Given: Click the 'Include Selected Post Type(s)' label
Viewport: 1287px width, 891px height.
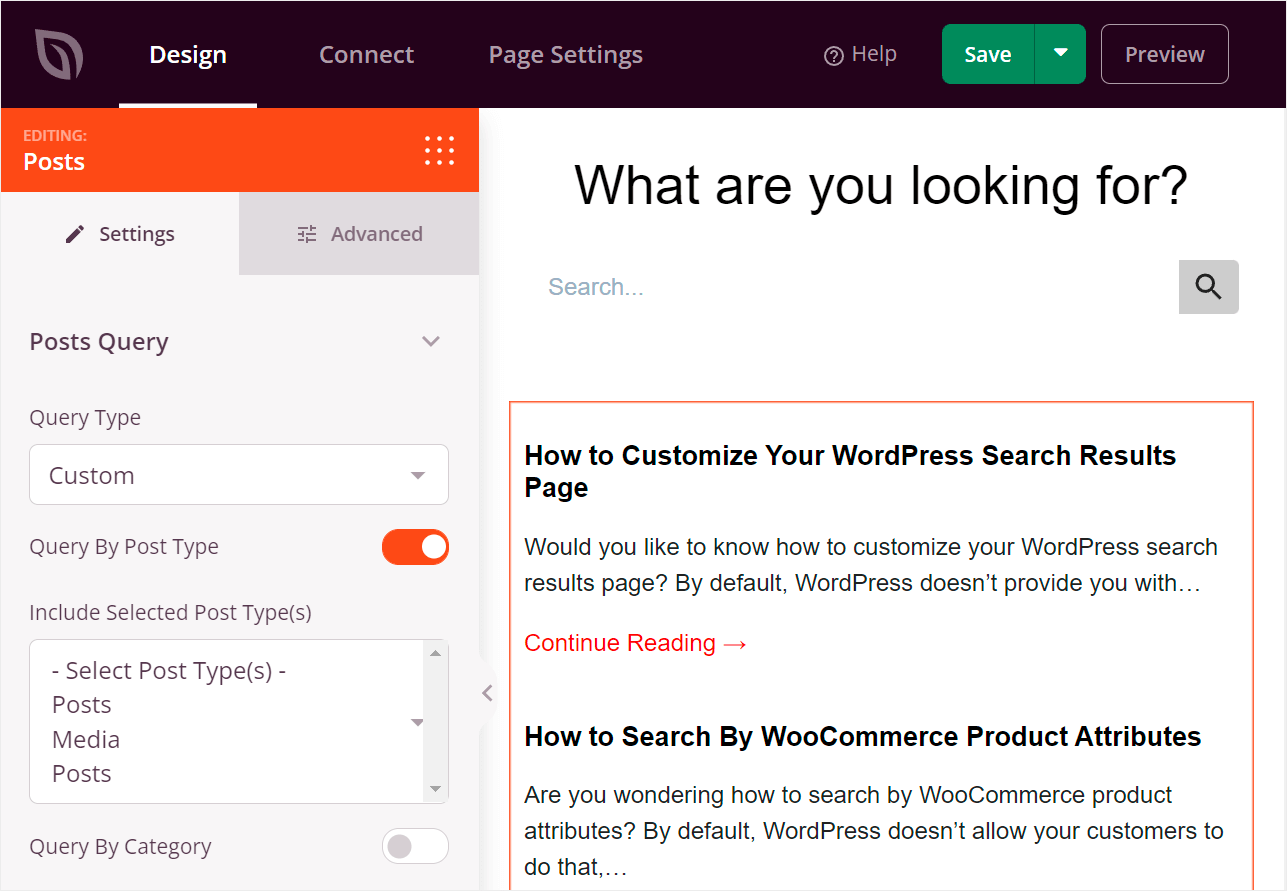Looking at the screenshot, I should 170,613.
